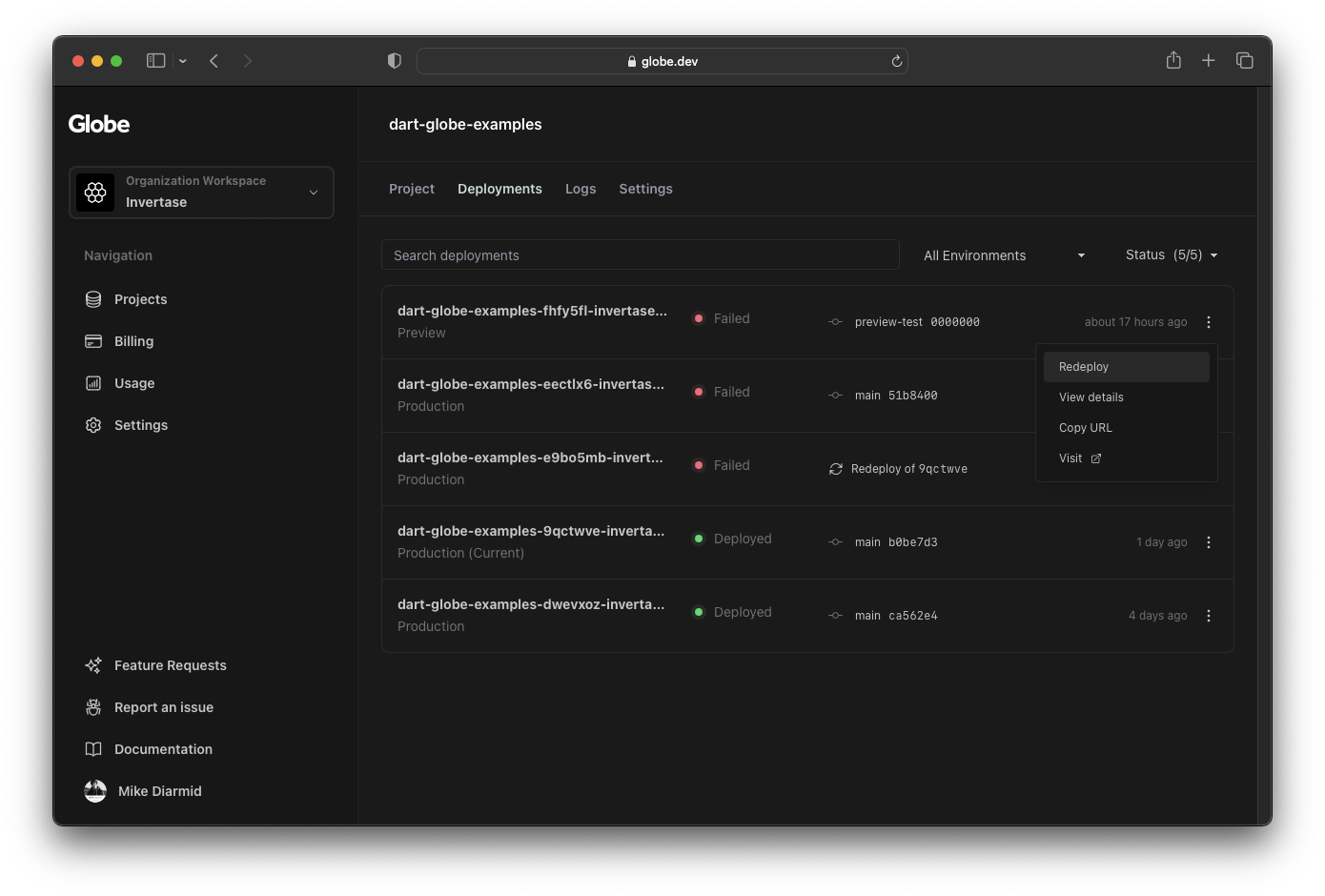
Task: Click the '1 day ago' timestamp
Action: 1162,542
